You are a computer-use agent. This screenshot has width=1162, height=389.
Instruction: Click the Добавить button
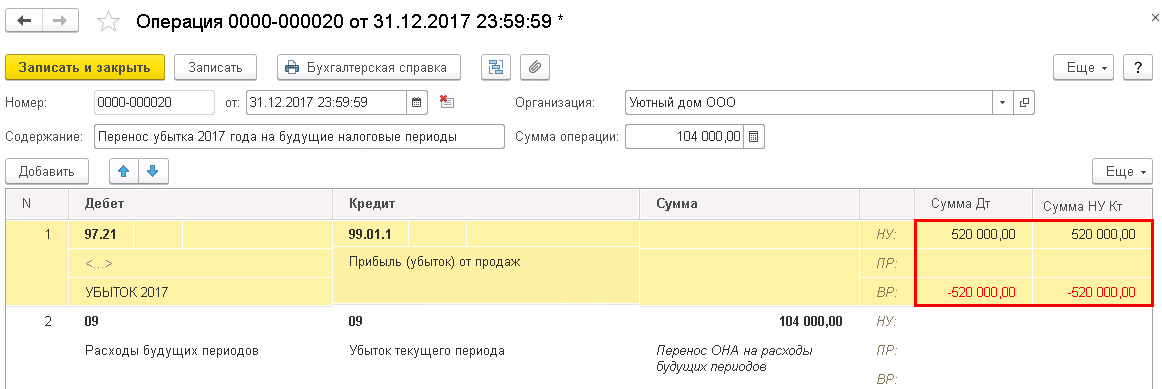coord(47,171)
